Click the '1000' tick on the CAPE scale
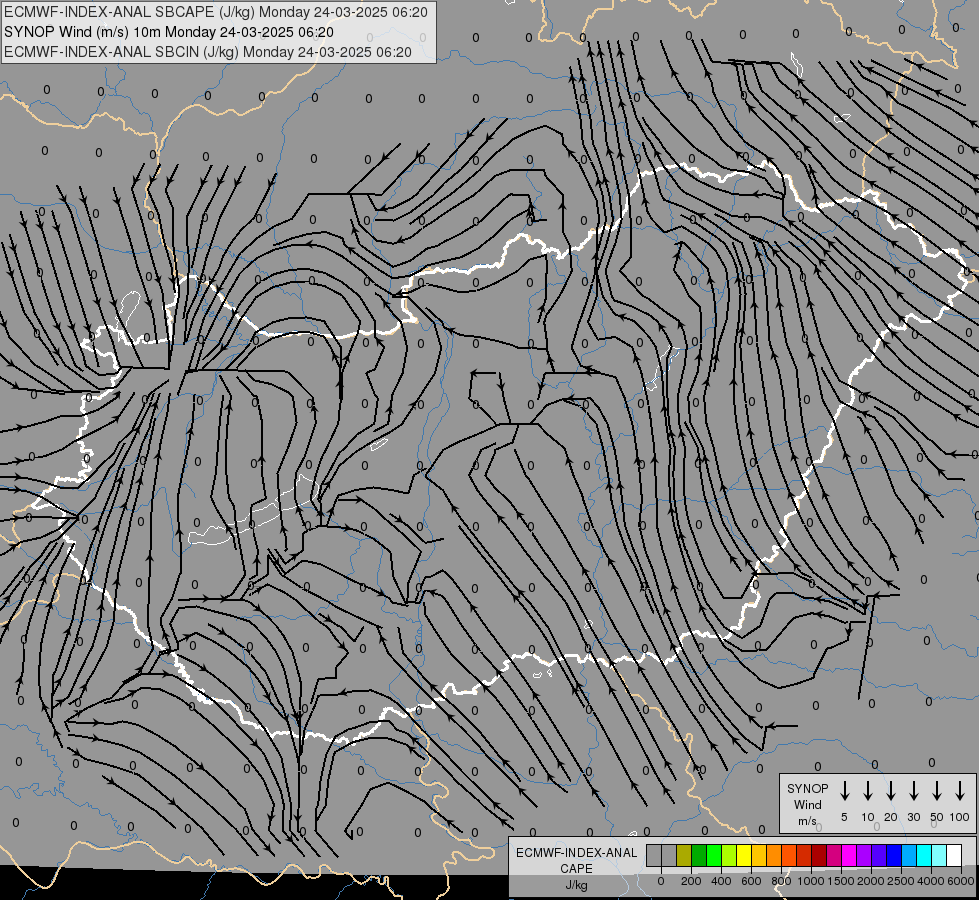Viewport: 979px width, 900px height. tap(811, 881)
